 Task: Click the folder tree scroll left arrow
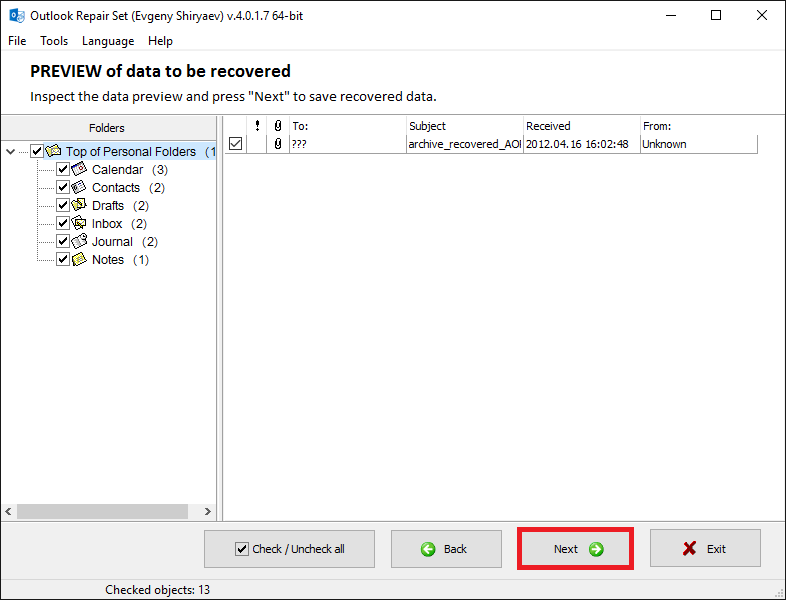[x=9, y=511]
